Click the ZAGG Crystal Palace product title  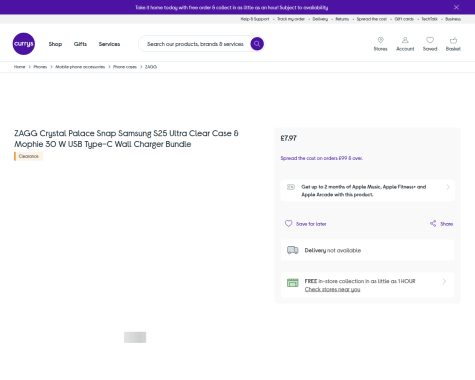pos(126,139)
